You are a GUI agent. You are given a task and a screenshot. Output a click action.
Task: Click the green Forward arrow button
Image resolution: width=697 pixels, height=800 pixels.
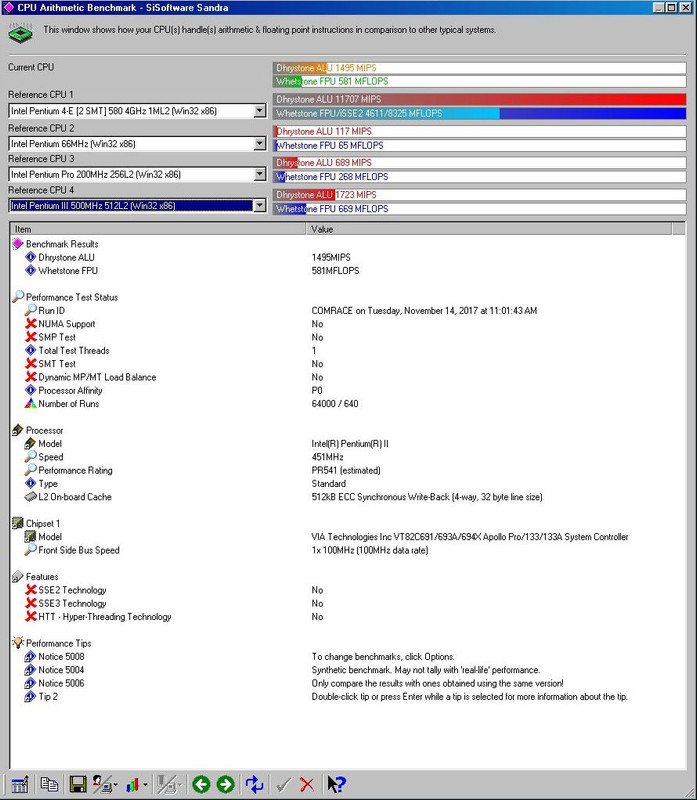226,784
